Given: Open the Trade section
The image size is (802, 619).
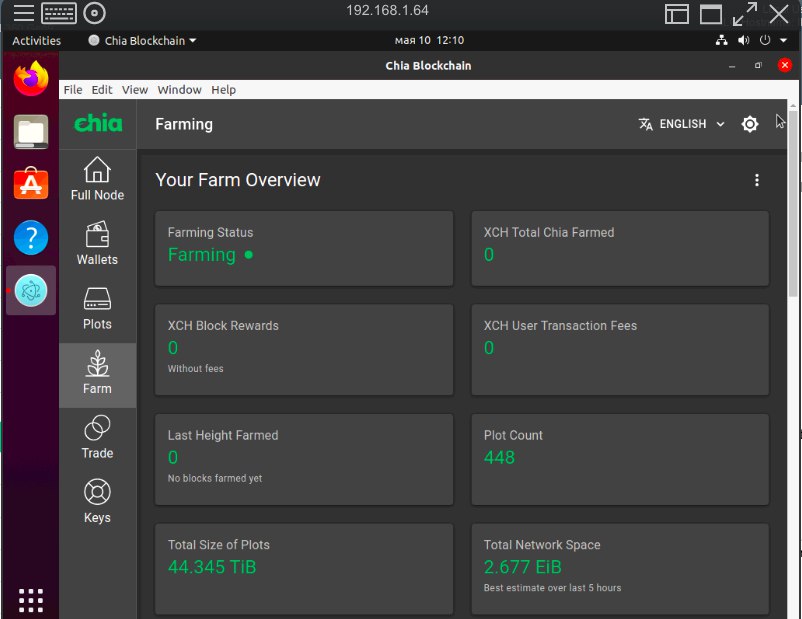Looking at the screenshot, I should click(97, 437).
